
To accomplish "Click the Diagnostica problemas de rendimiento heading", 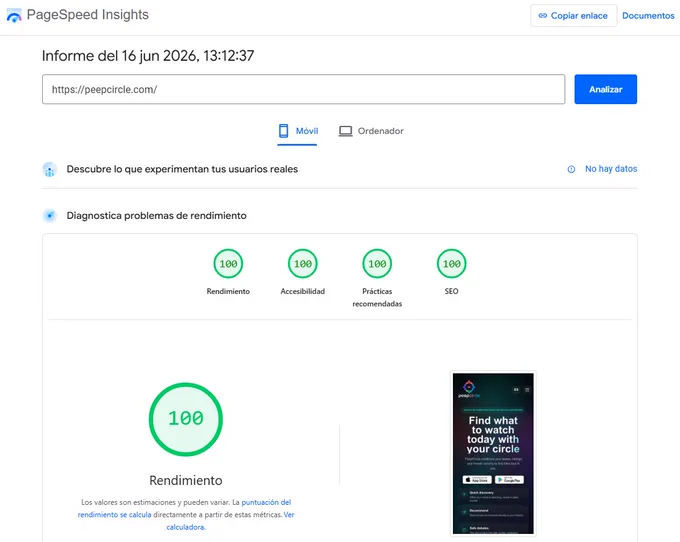I will tap(157, 215).
